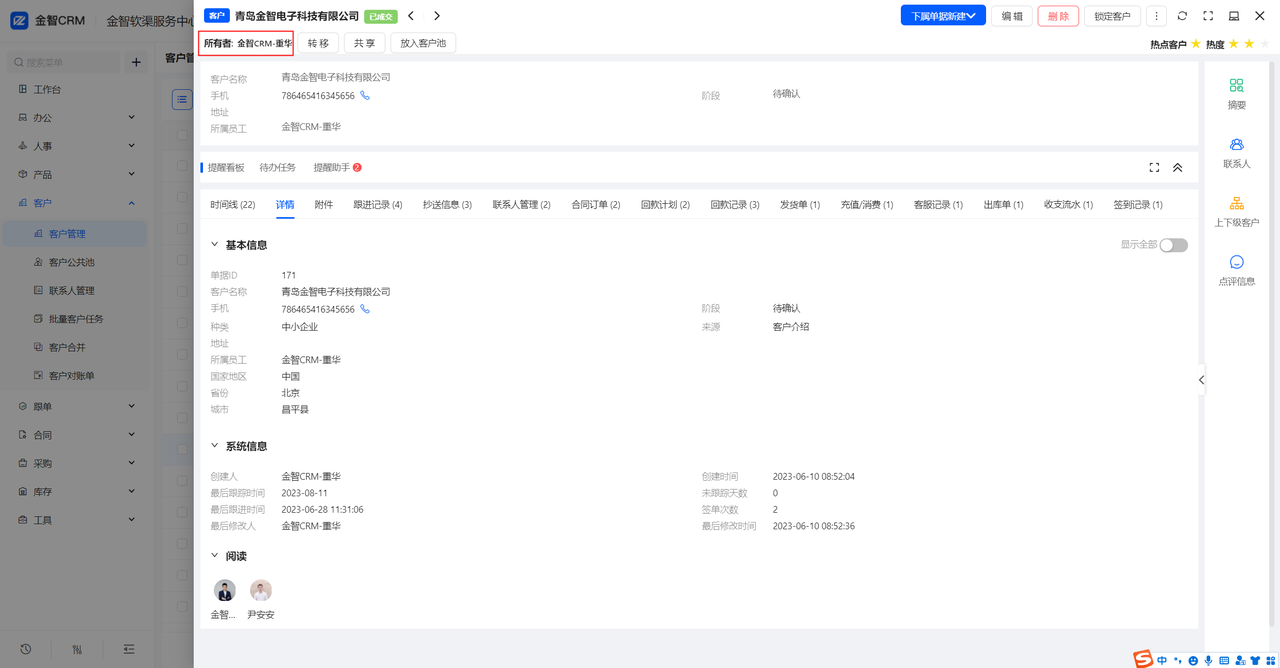Viewport: 1280px width, 668px height.
Task: Click the 共享 button
Action: click(365, 43)
